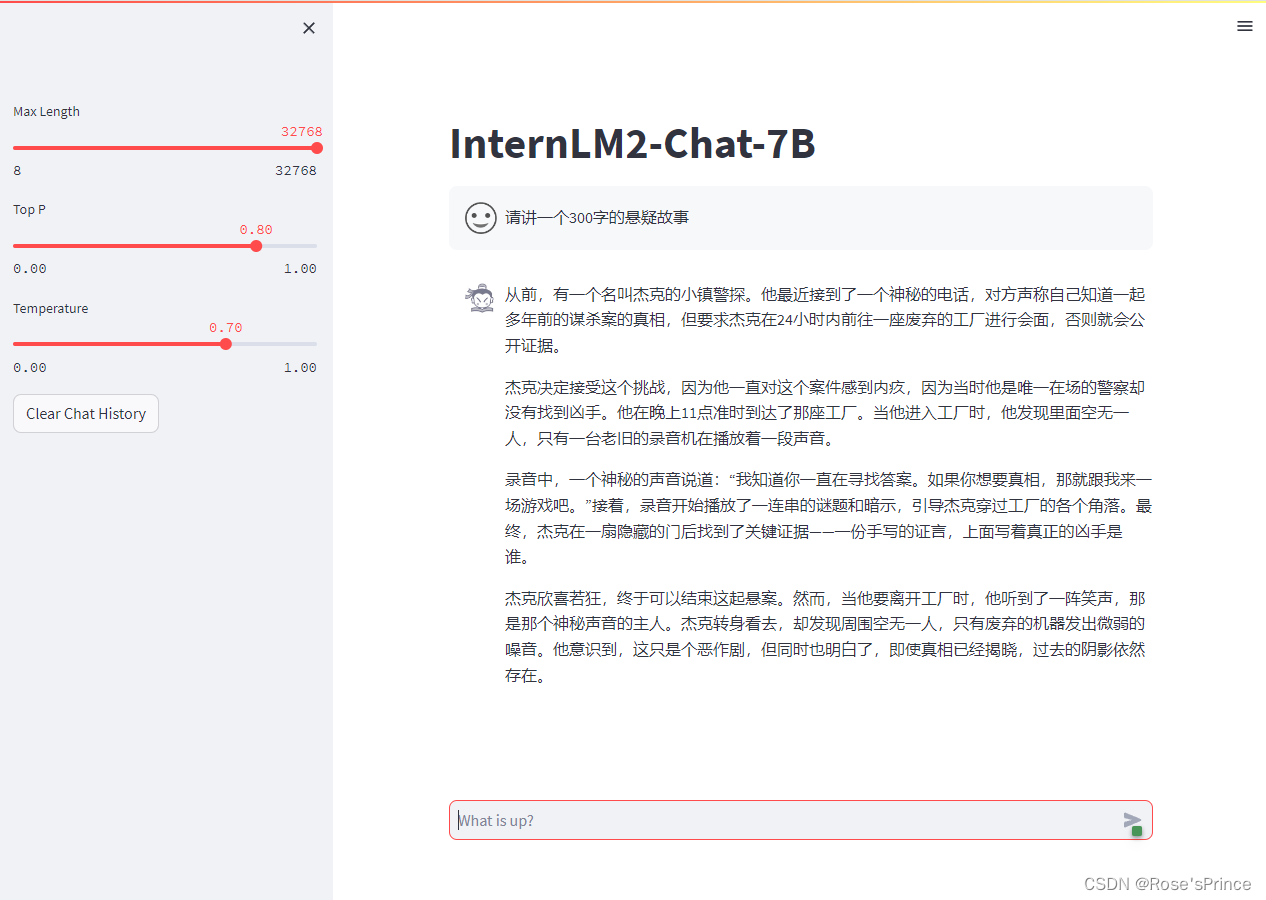Click the Max Length value 32768 in red

302,131
